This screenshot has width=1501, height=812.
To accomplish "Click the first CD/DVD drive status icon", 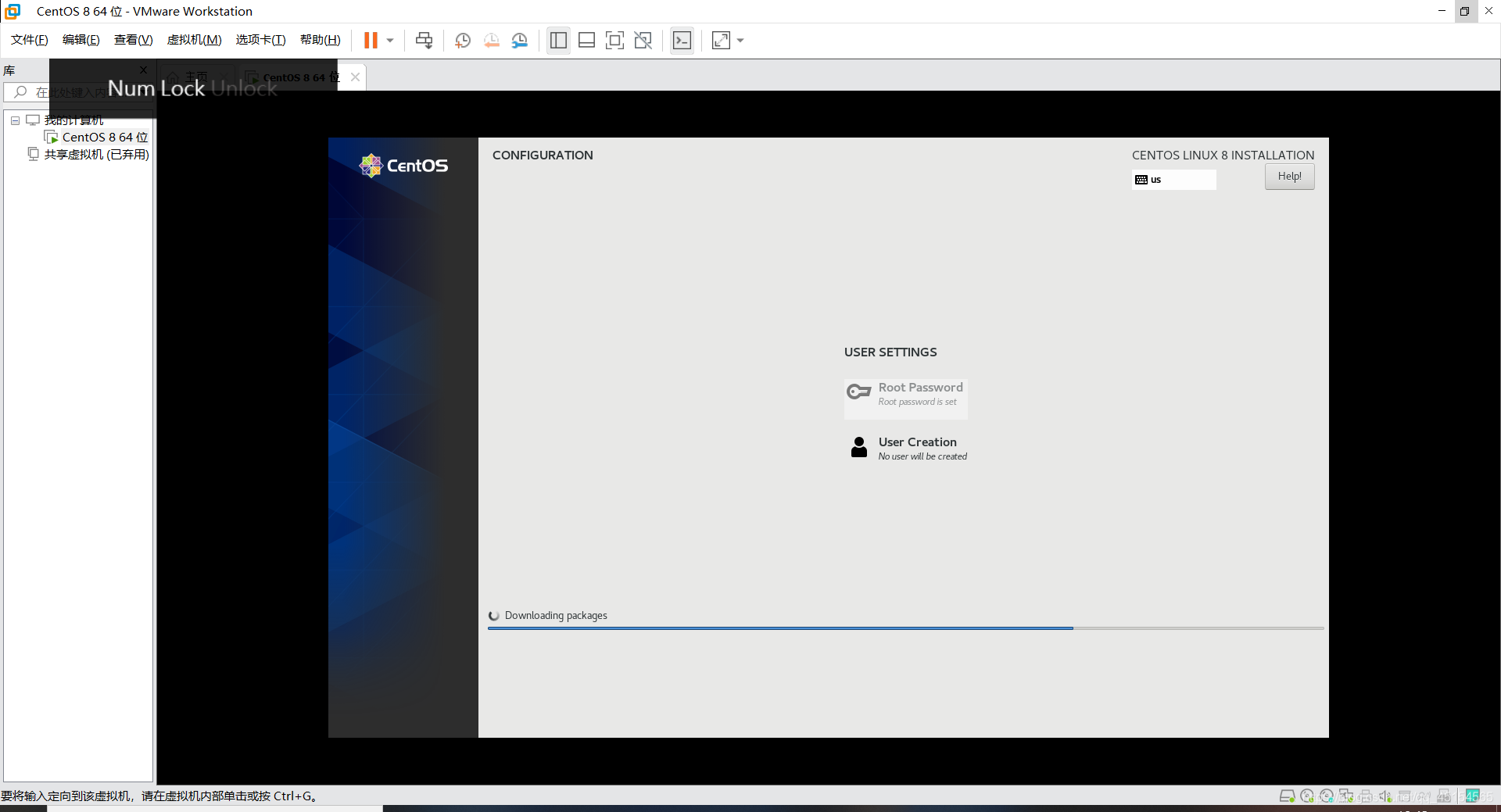I will coord(1307,796).
